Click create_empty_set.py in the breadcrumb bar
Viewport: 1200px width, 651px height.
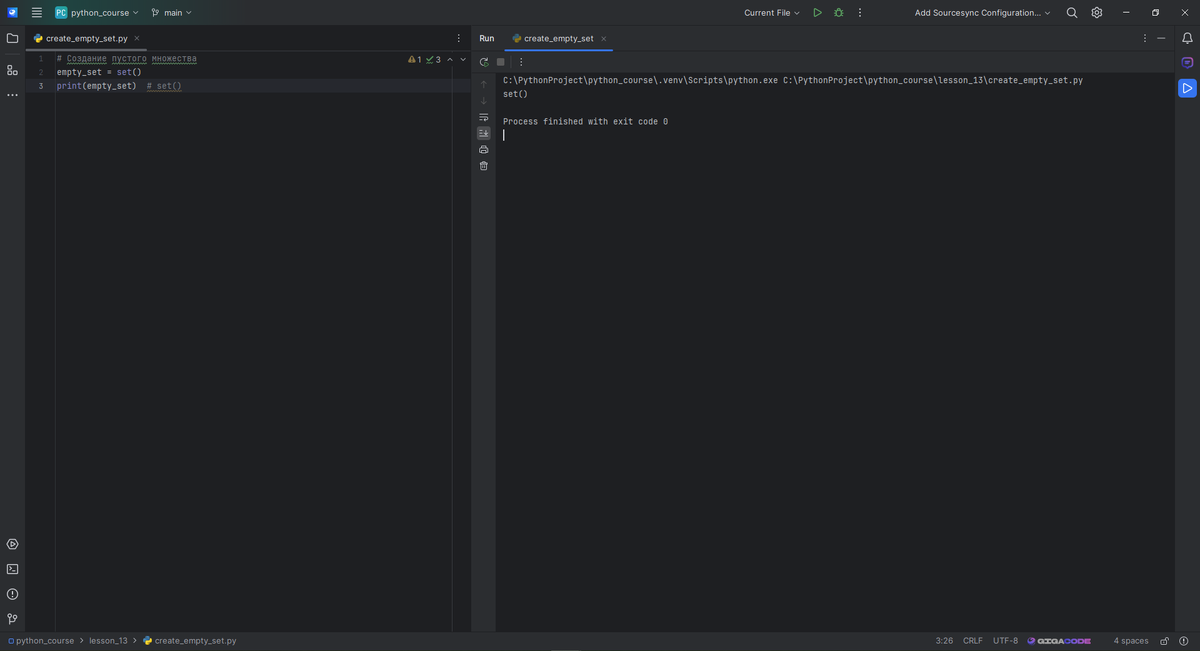(190, 641)
